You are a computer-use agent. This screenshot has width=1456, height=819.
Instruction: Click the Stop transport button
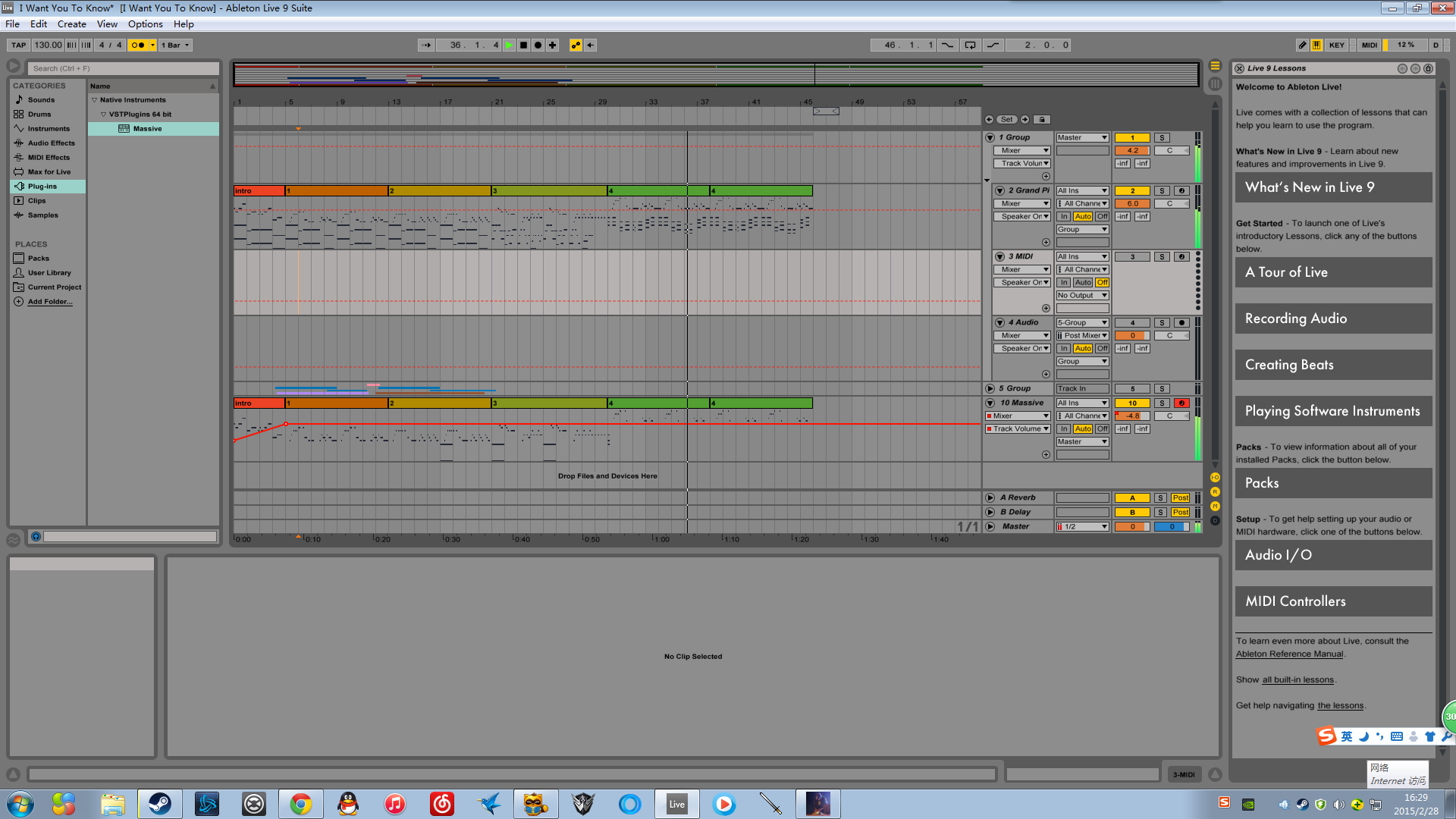click(x=523, y=45)
